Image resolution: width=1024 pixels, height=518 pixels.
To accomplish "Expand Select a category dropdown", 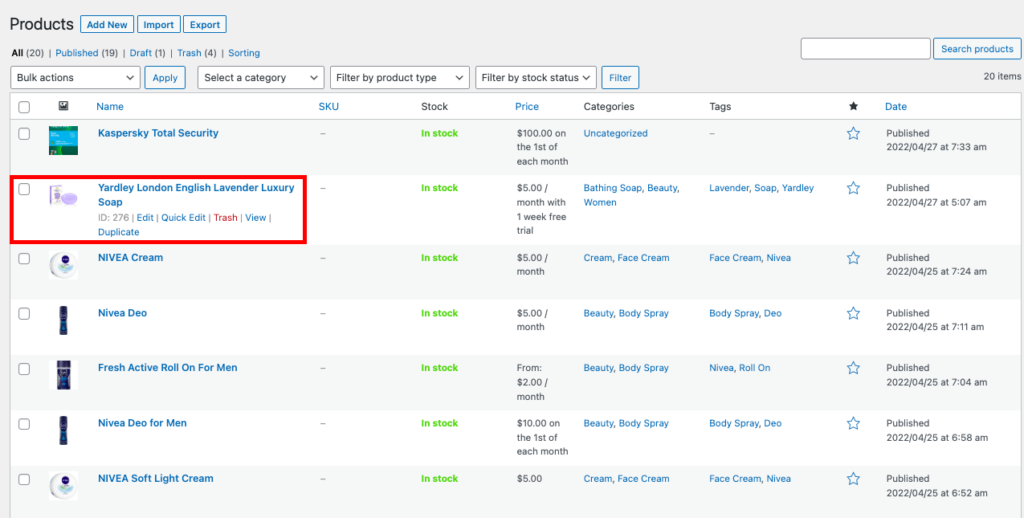I will 261,78.
